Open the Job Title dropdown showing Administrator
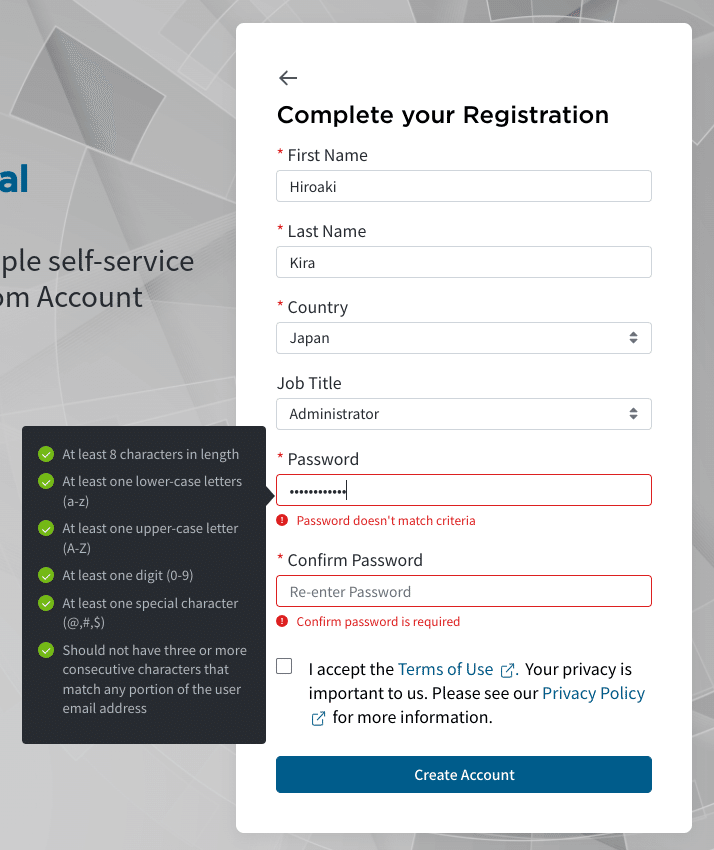This screenshot has width=714, height=850. click(x=464, y=414)
